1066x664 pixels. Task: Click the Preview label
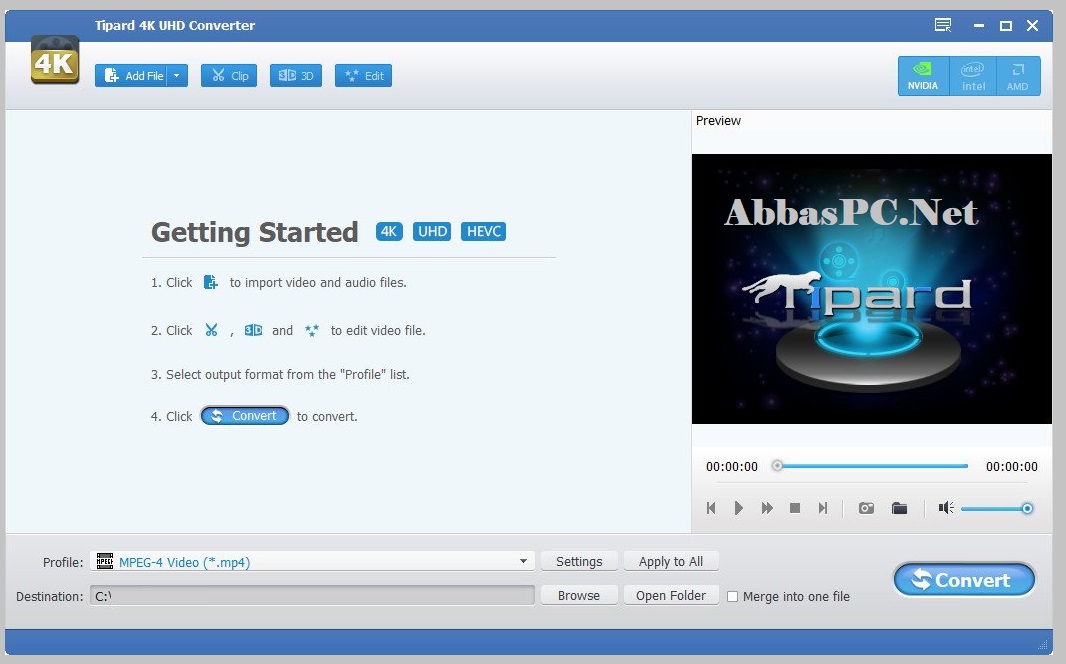[x=718, y=120]
